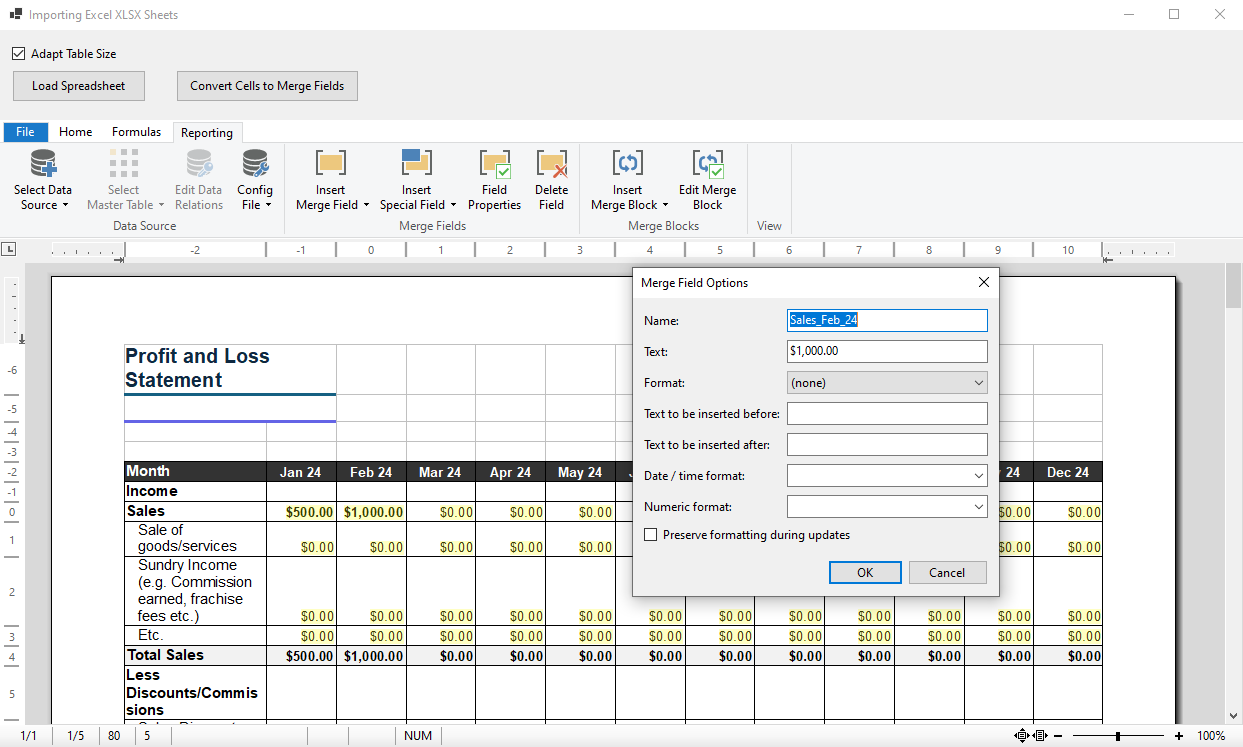
Task: Click the Jan 24 column header
Action: point(301,472)
